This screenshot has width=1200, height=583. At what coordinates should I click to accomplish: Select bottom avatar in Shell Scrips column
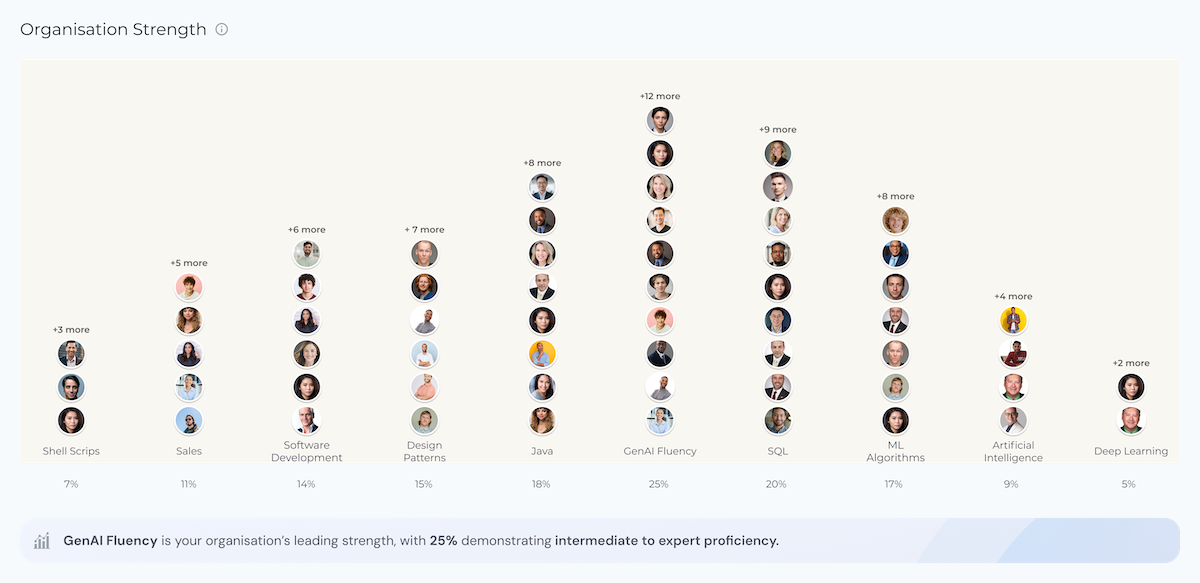click(x=71, y=420)
